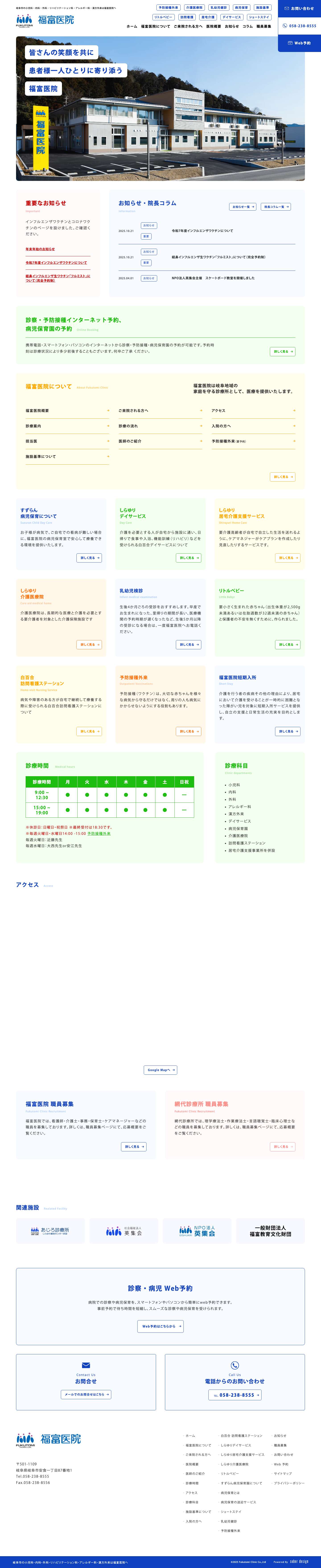Open 詳しく見る in the 福富医院短期入所 card
This screenshot has height=1568, width=321.
(x=288, y=731)
